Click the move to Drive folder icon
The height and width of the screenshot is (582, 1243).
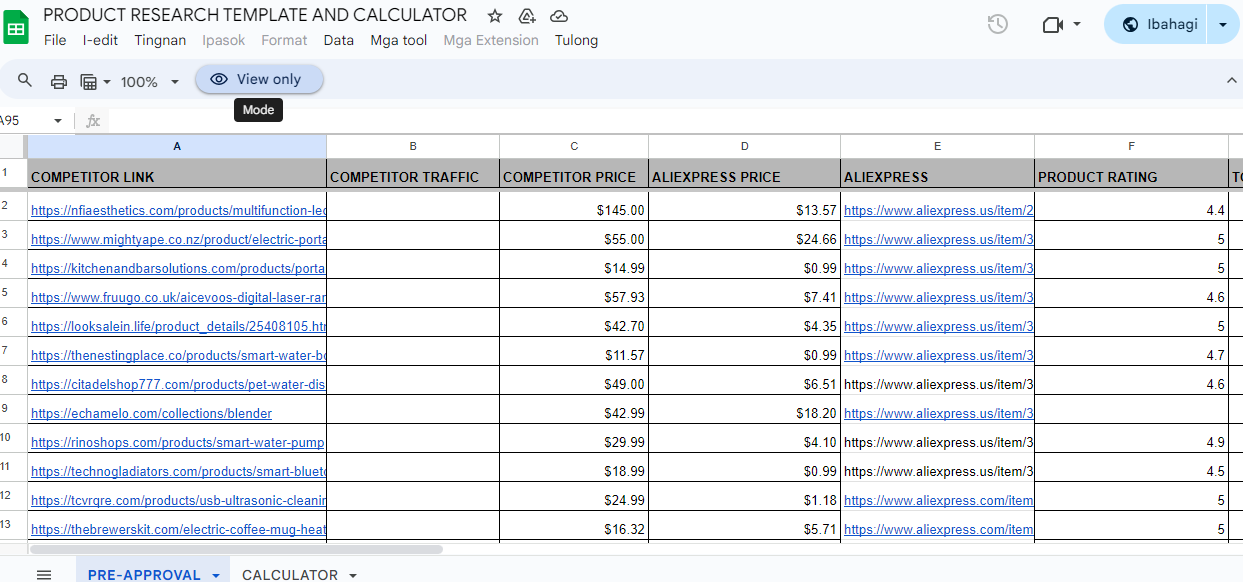(x=527, y=16)
